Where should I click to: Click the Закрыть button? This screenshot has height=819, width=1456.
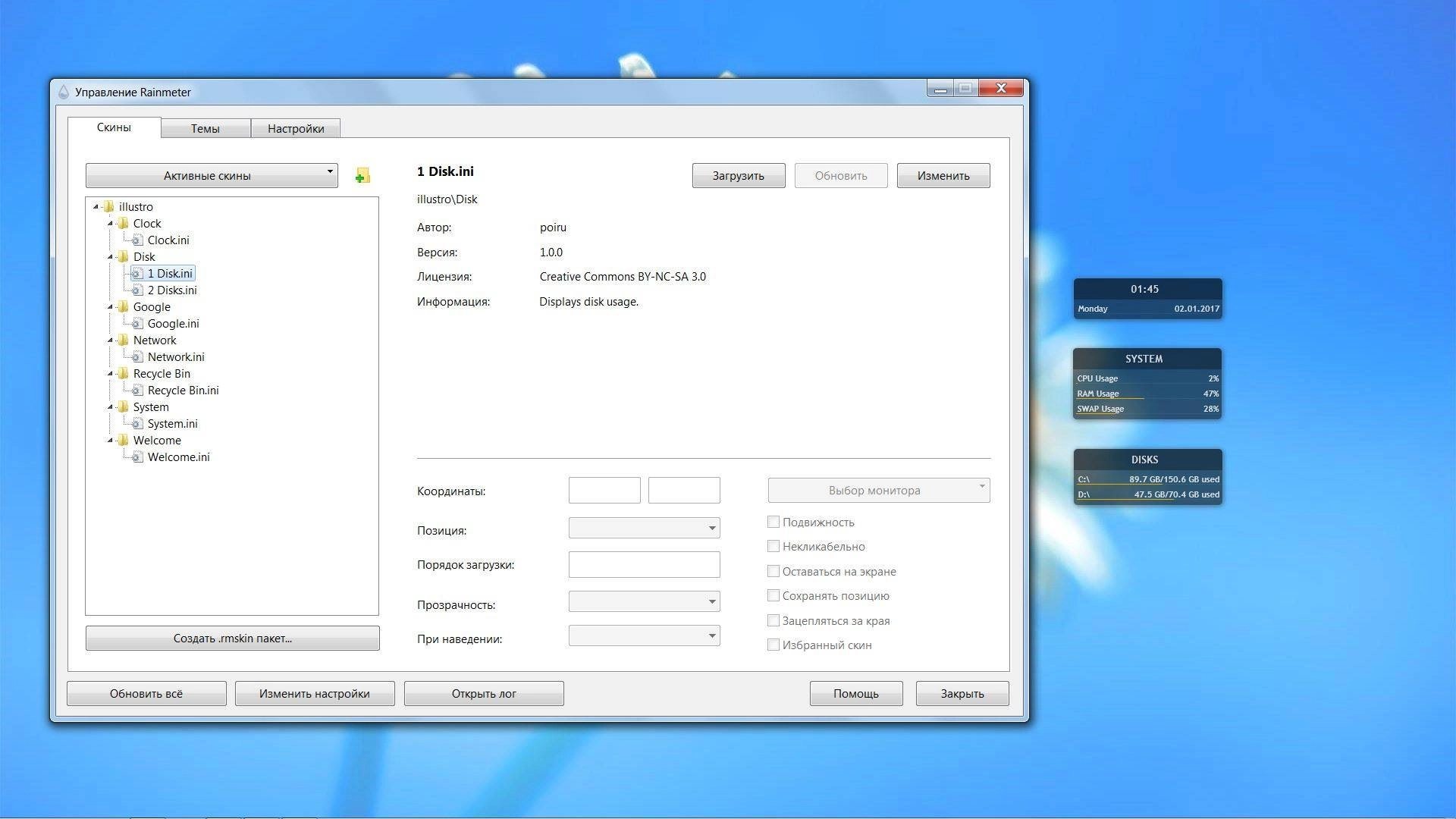(962, 693)
